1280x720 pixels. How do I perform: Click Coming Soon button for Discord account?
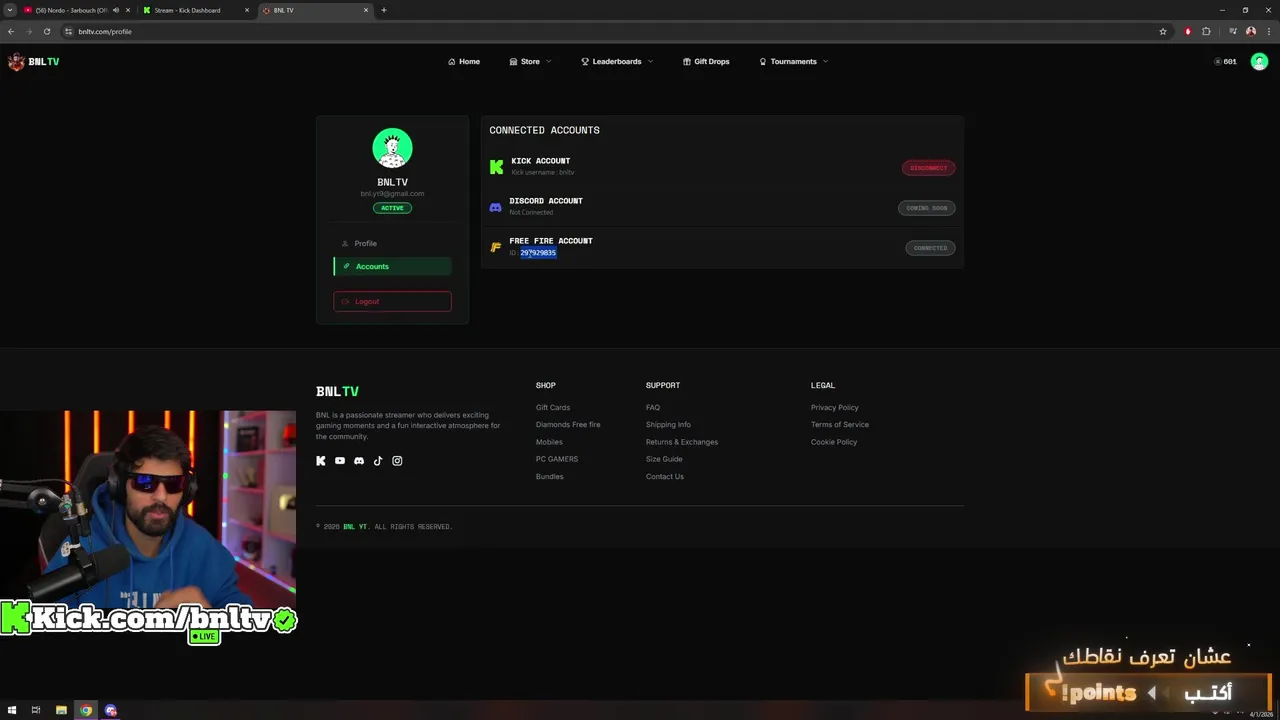pyautogui.click(x=926, y=208)
